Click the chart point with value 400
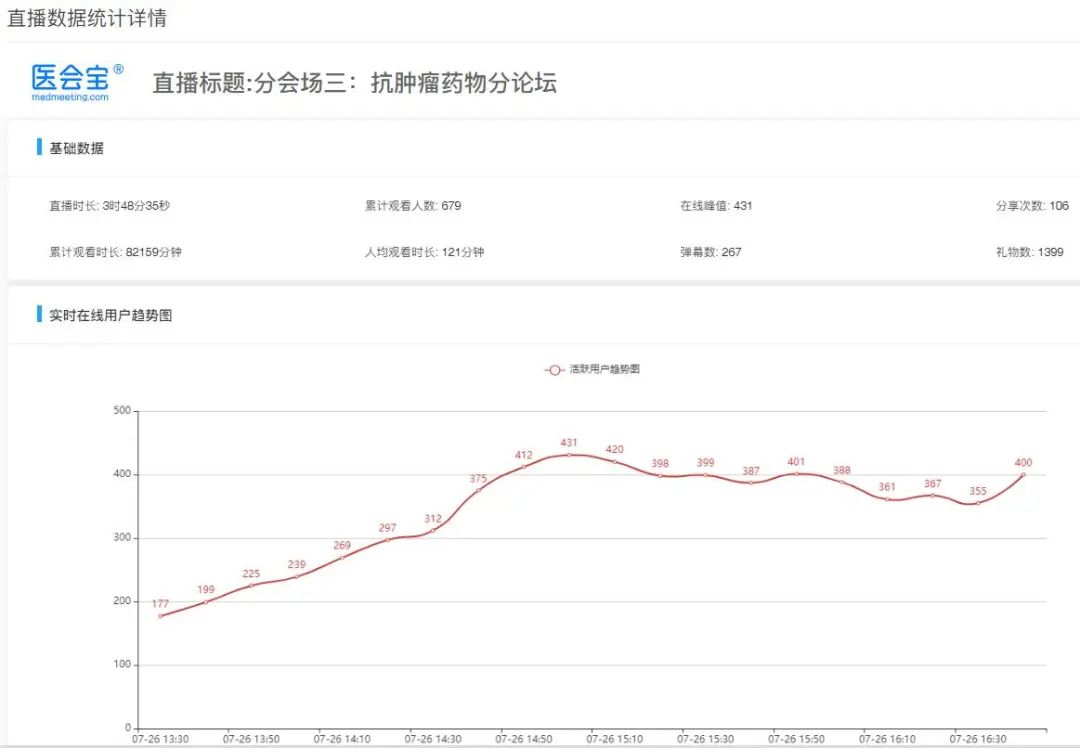This screenshot has height=748, width=1080. pyautogui.click(x=1023, y=475)
